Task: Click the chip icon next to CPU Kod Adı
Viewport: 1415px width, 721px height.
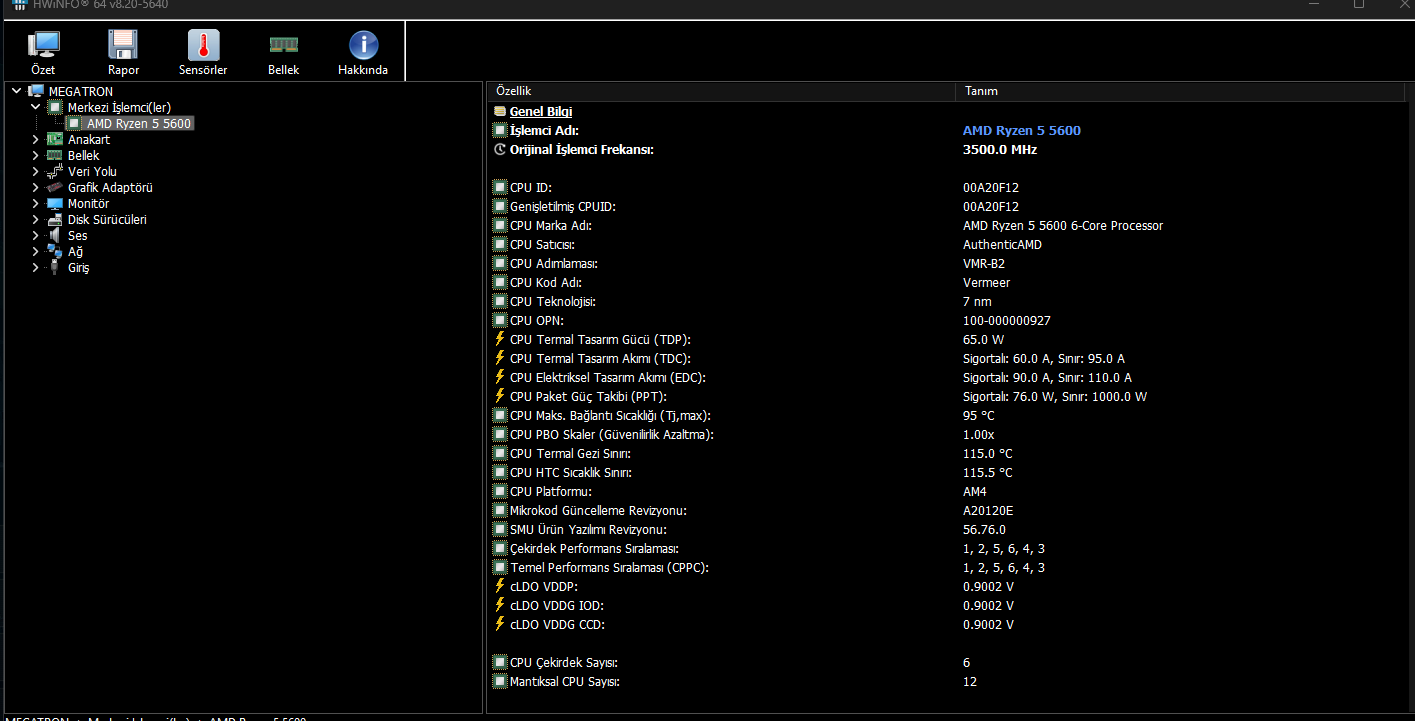Action: coord(500,283)
